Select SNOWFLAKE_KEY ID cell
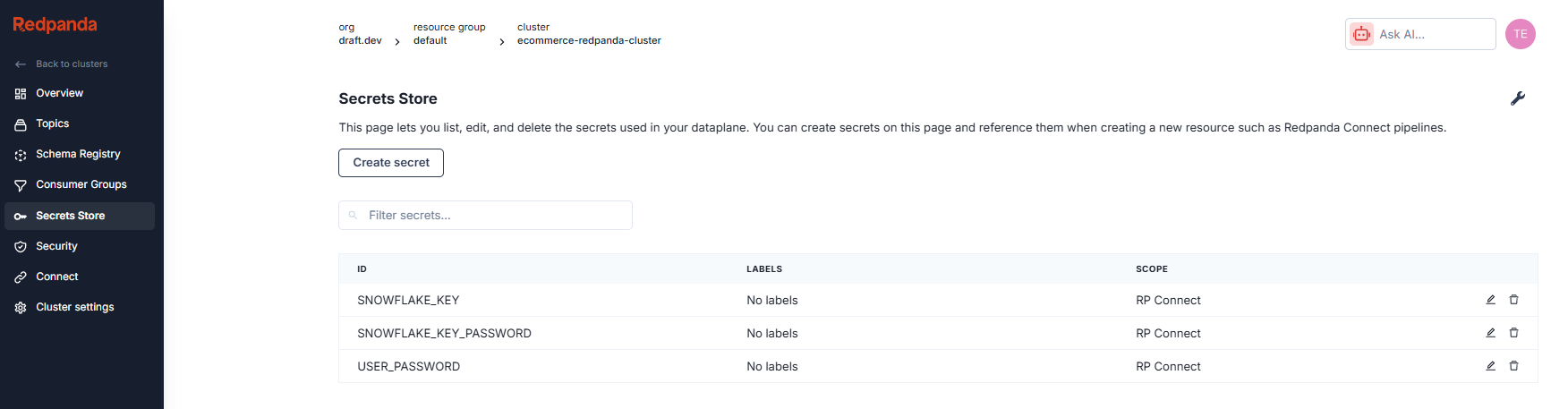 [x=408, y=300]
